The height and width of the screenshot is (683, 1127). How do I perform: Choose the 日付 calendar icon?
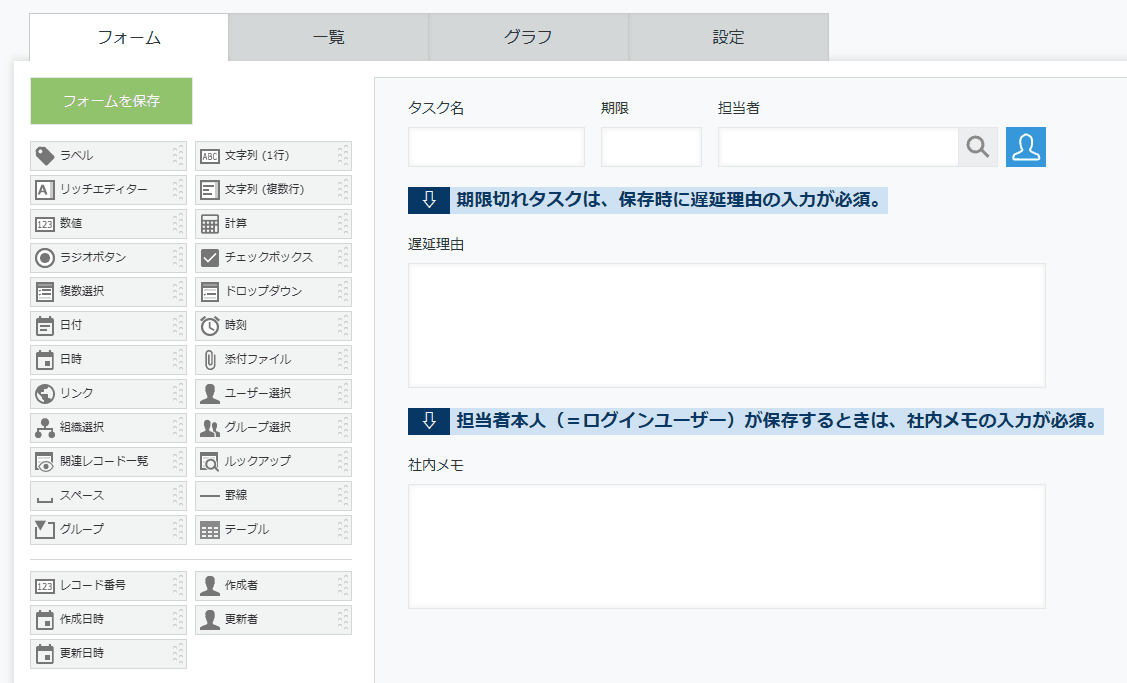(x=45, y=326)
